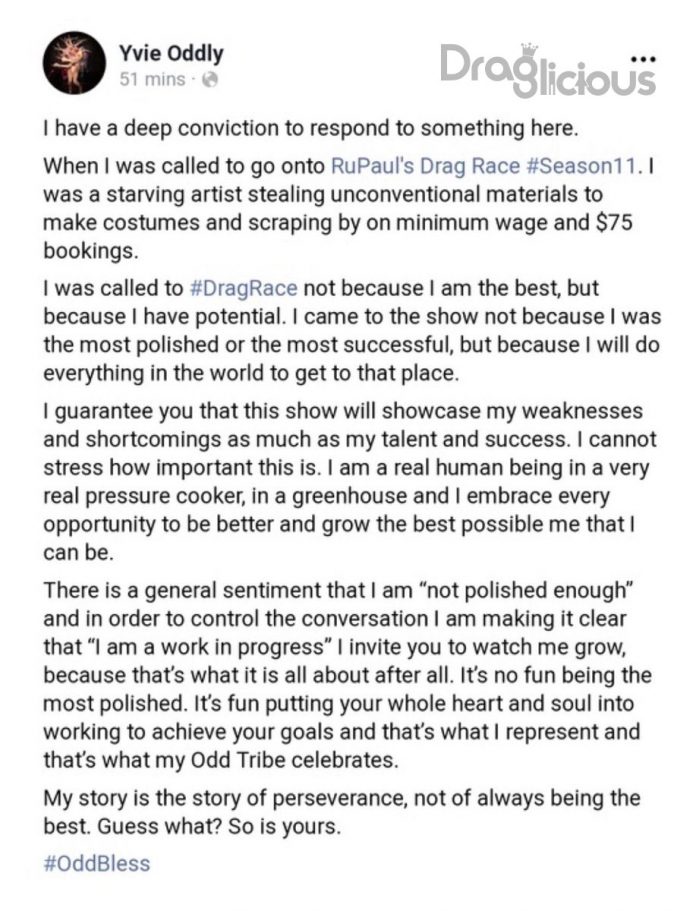This screenshot has width=696, height=911.
Task: Click the quote 'I am a work in progress'
Action: (x=210, y=647)
